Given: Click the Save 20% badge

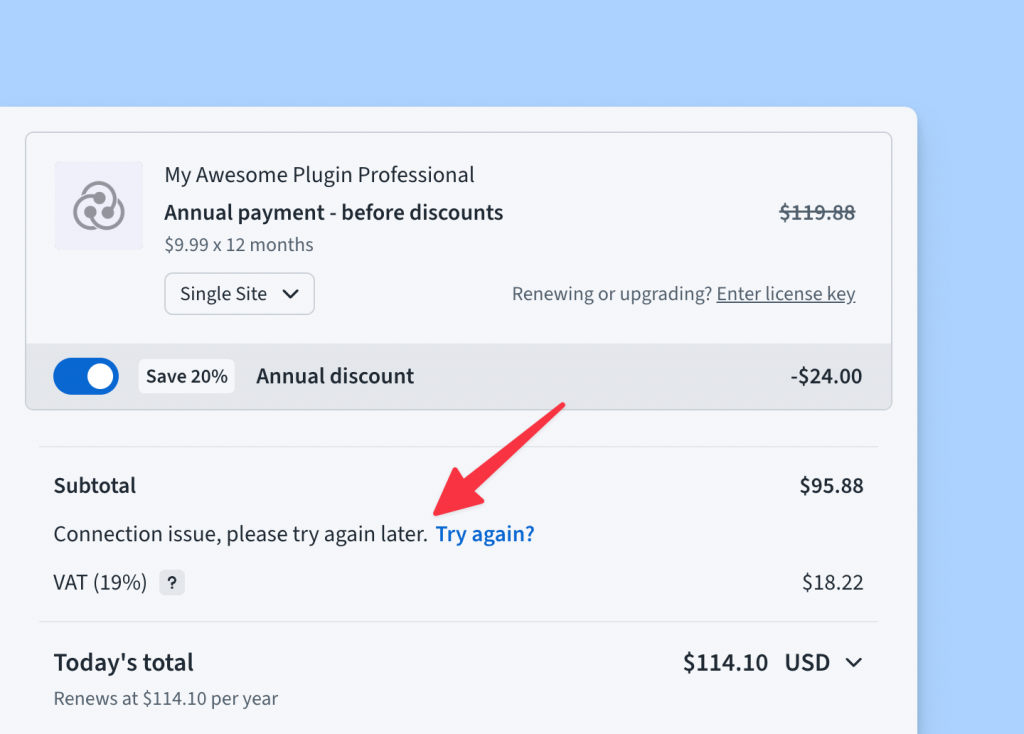Looking at the screenshot, I should click(x=186, y=376).
